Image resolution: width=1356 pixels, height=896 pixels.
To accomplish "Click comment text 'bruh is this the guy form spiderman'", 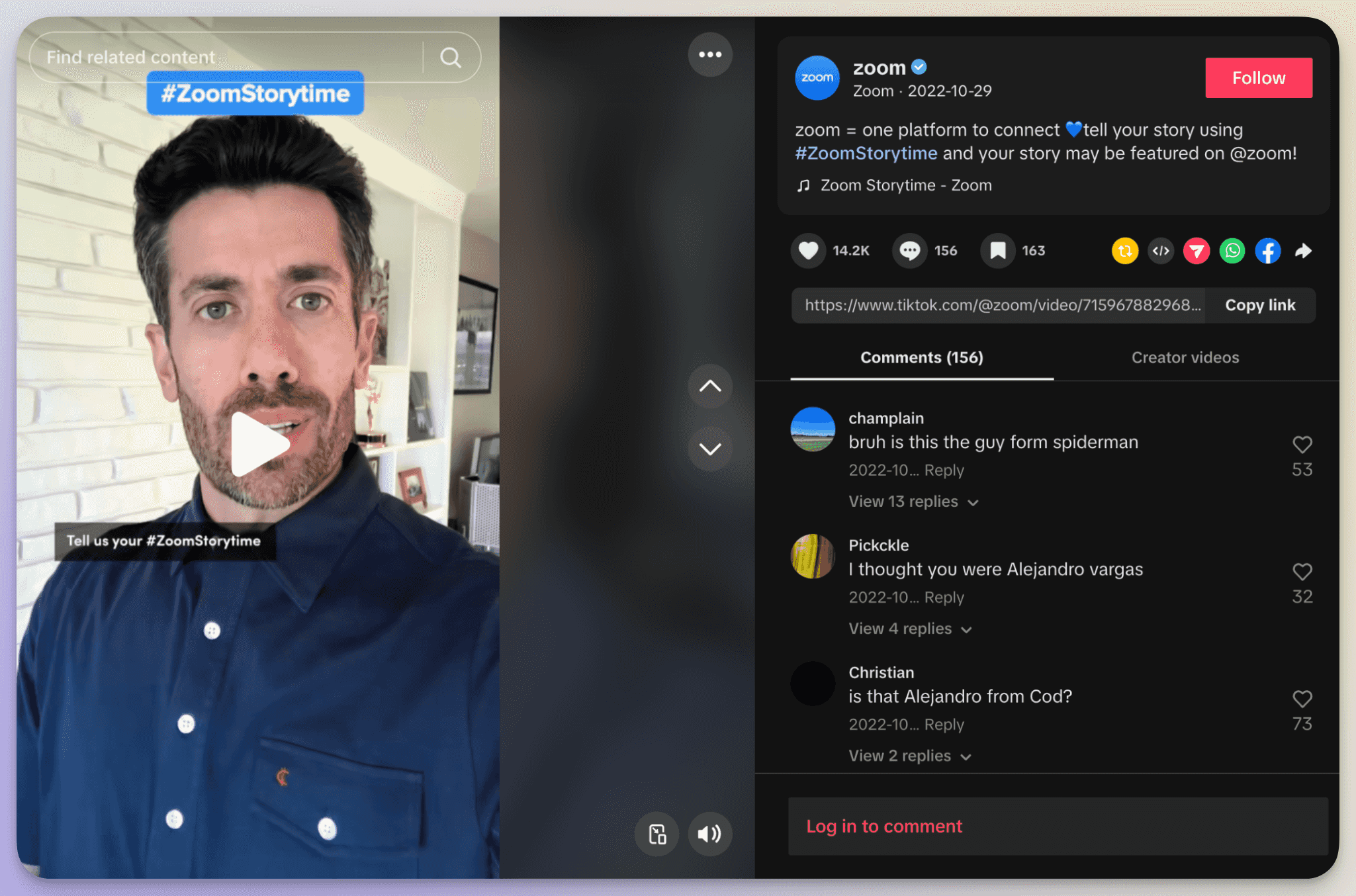I will pos(993,442).
